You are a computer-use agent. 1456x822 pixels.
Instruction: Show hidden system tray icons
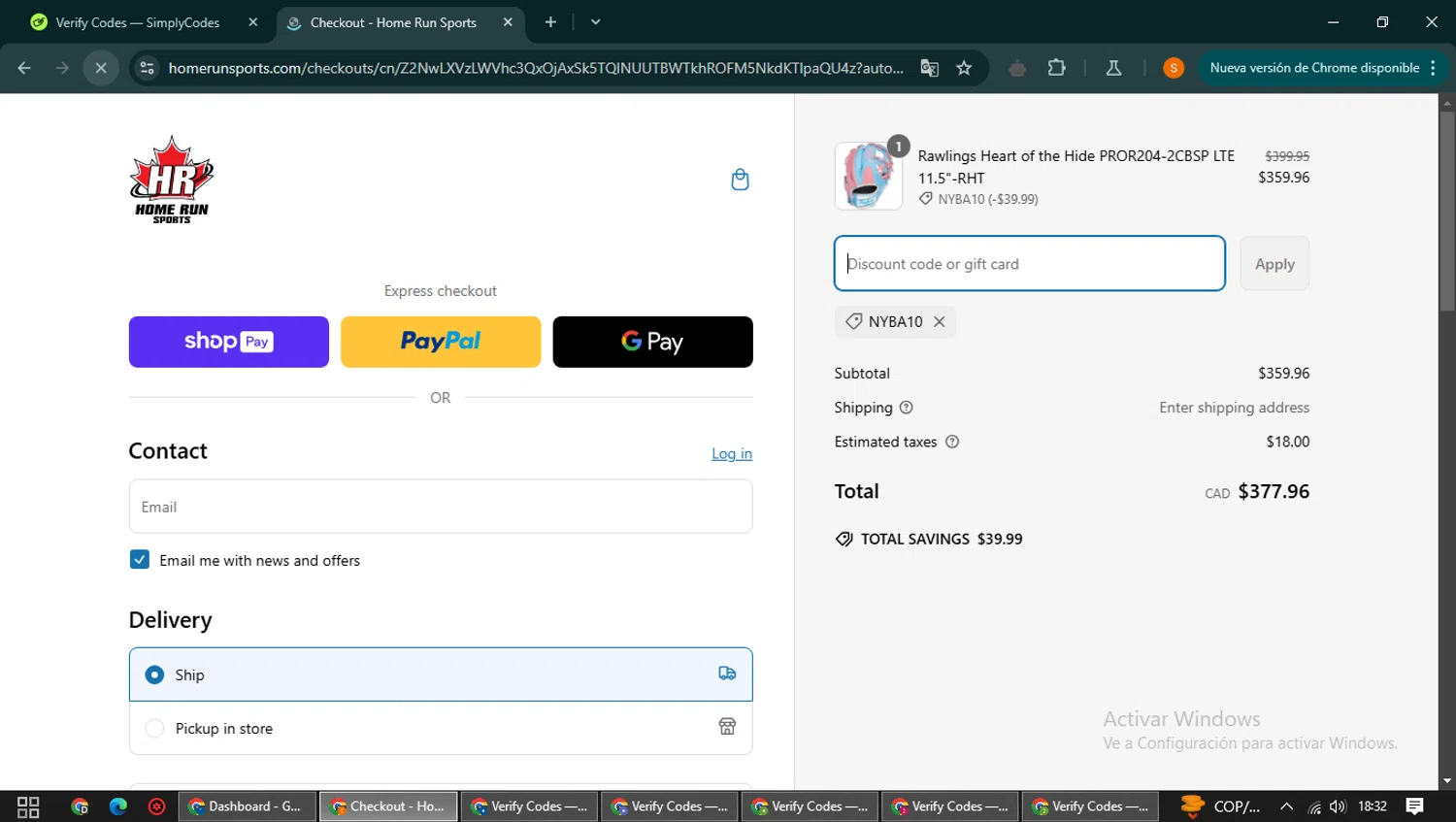coord(1286,806)
